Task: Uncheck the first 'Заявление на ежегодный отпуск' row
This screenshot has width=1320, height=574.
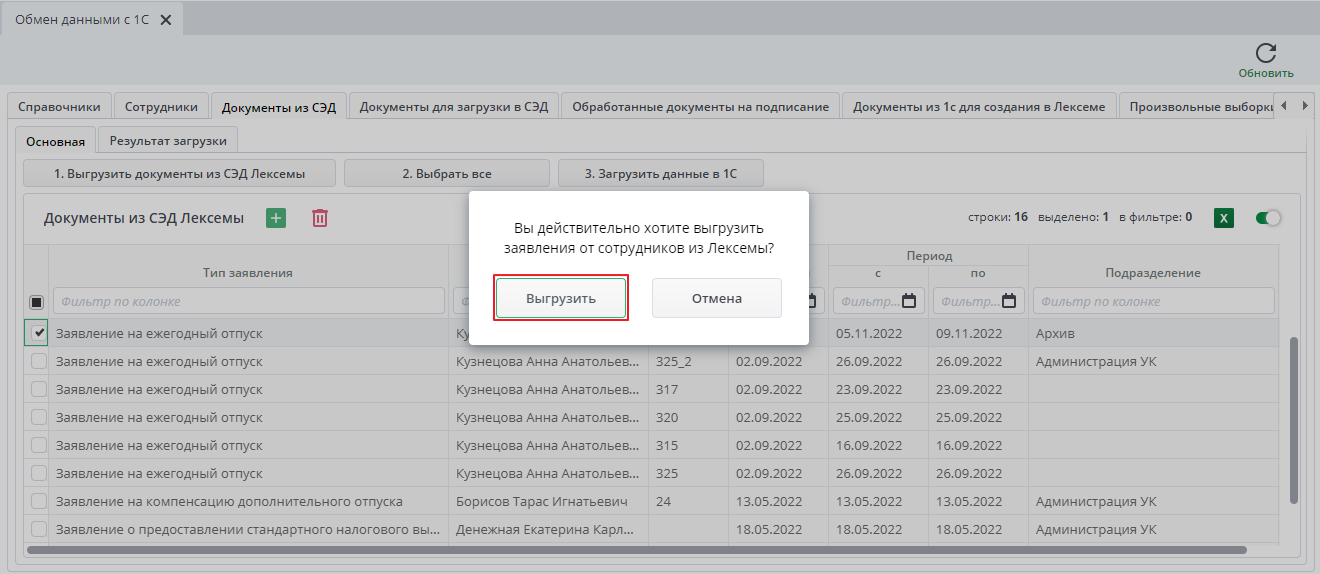Action: (x=38, y=333)
